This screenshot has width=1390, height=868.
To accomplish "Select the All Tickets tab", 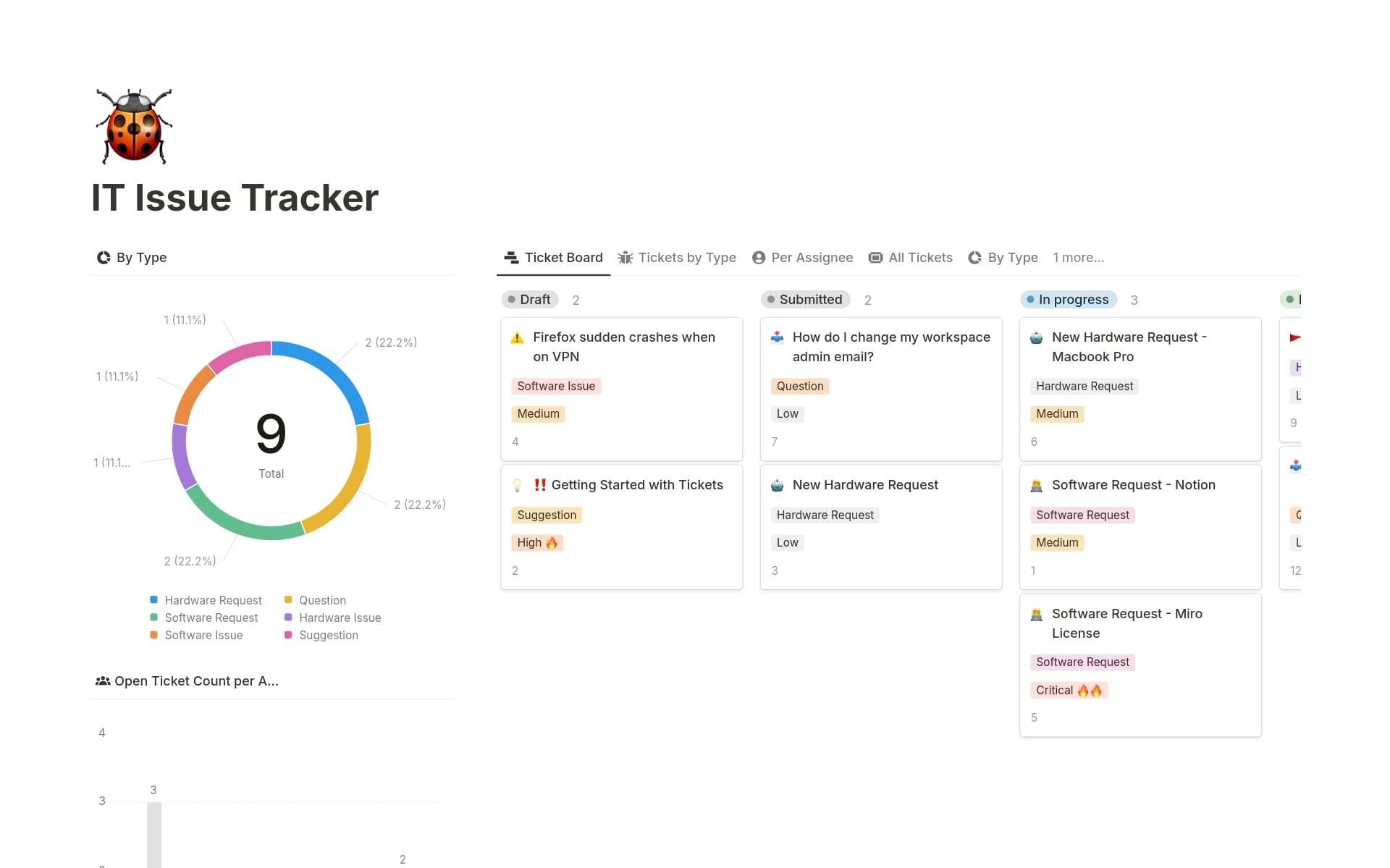I will coord(910,258).
